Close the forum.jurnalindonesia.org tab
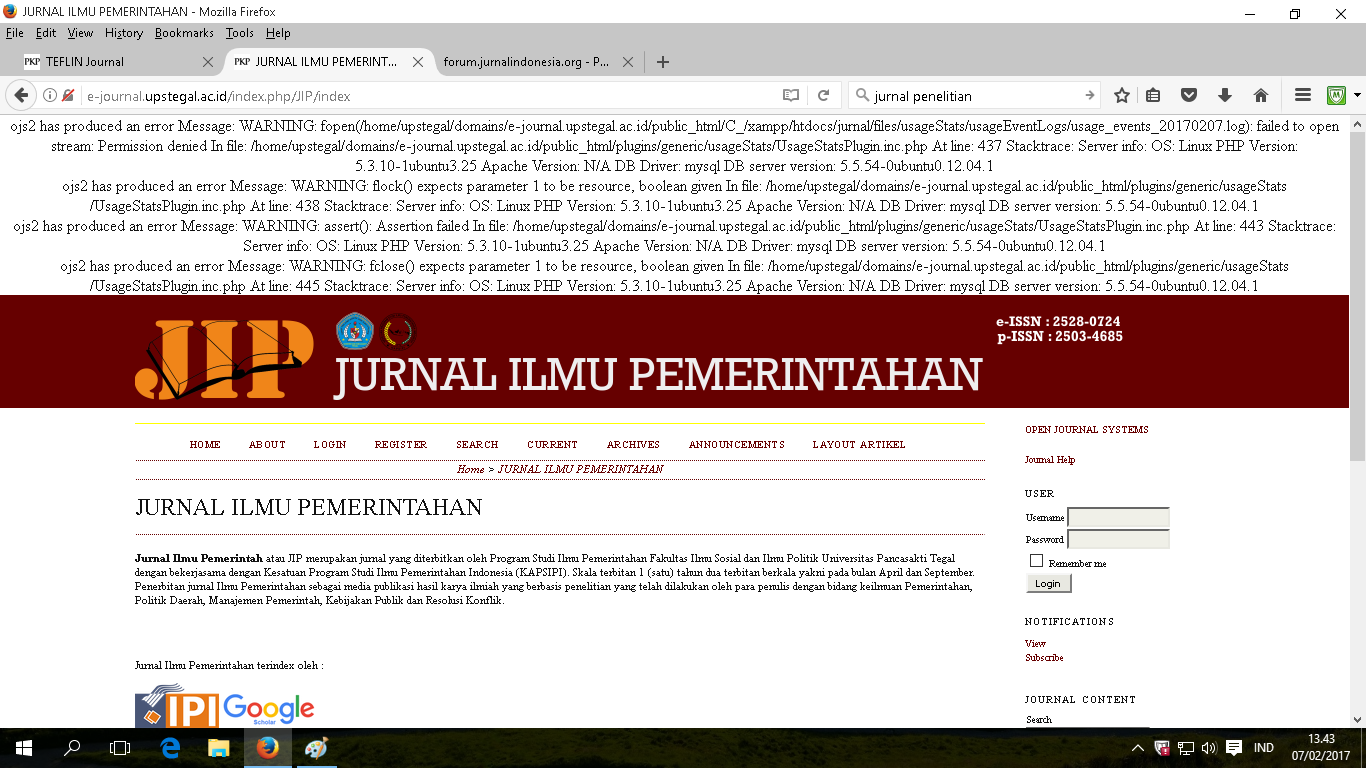The image size is (1366, 768). 627,62
